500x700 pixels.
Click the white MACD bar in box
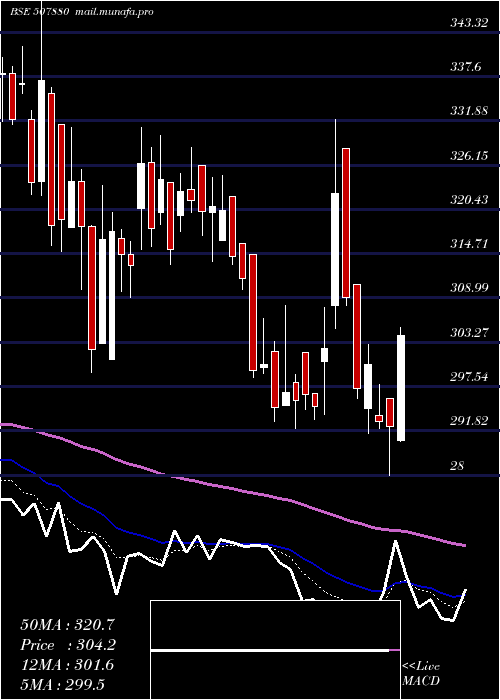[270, 650]
